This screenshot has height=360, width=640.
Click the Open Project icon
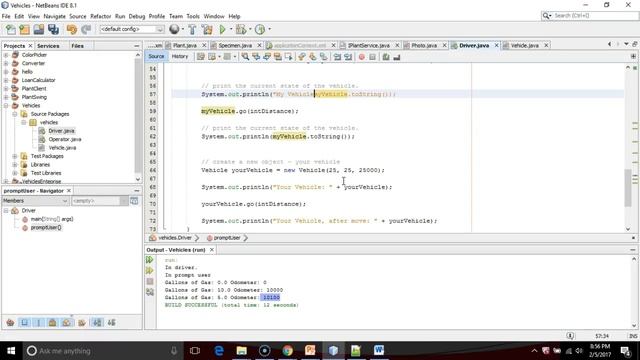pos(39,29)
